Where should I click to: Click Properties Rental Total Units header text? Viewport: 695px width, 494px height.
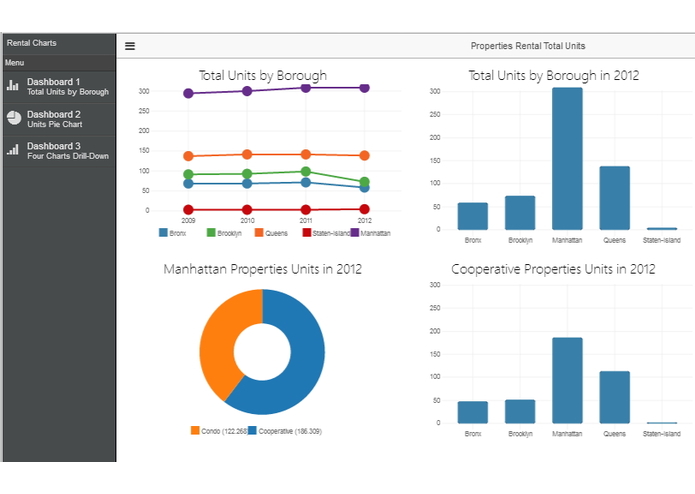527,46
